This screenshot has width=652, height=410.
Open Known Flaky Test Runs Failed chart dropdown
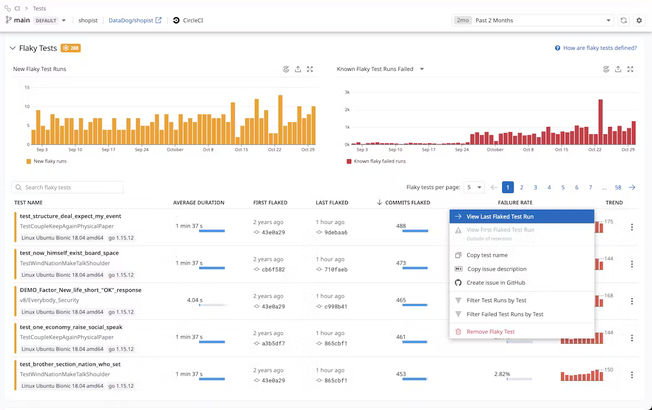(x=423, y=69)
